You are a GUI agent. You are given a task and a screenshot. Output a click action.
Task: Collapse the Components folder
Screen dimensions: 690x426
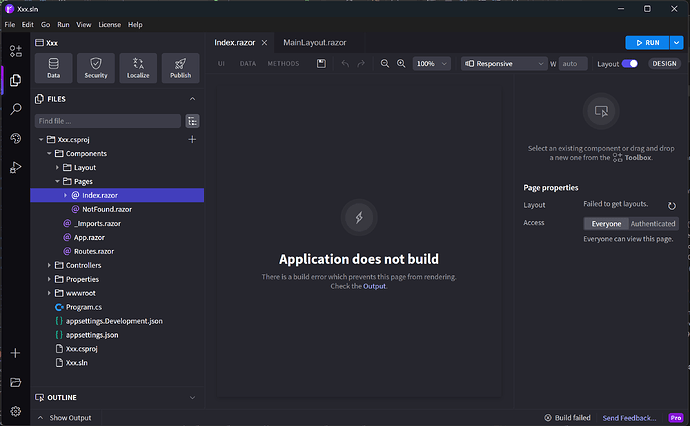[x=49, y=154]
